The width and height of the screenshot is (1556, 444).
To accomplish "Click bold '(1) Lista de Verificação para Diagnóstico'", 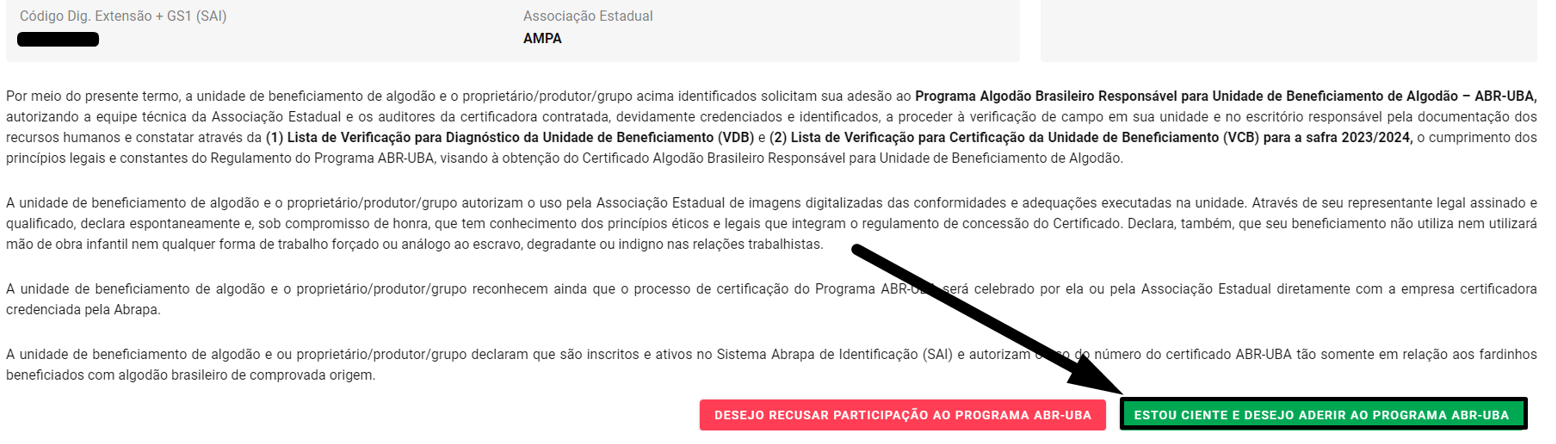I will point(505,137).
